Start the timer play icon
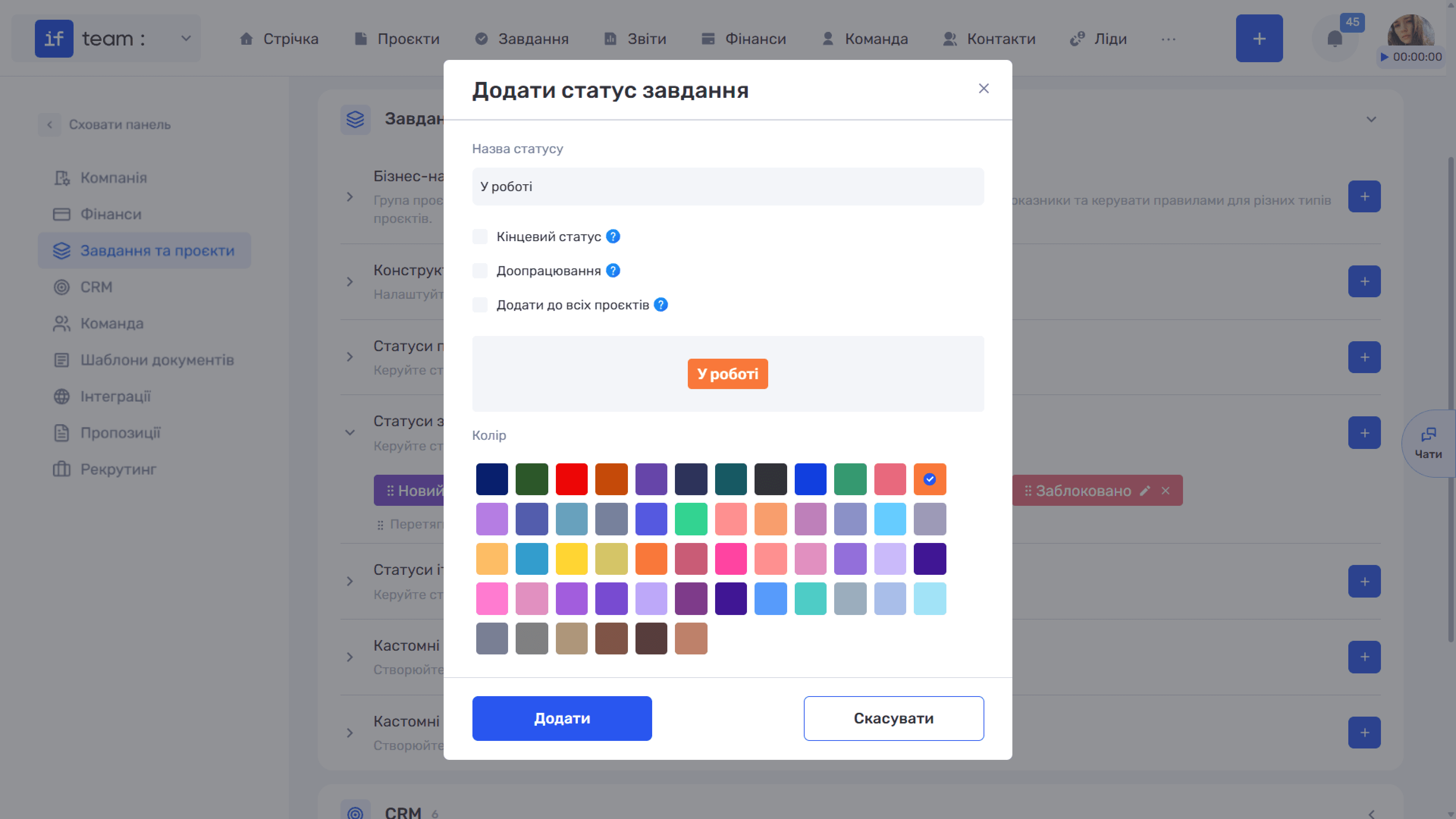 [1384, 56]
